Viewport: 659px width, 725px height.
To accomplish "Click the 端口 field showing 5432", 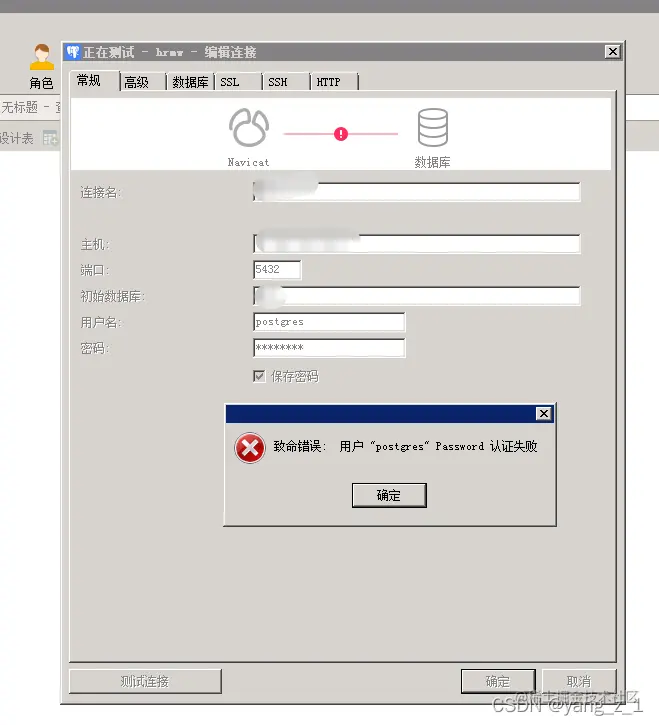I will [x=277, y=270].
